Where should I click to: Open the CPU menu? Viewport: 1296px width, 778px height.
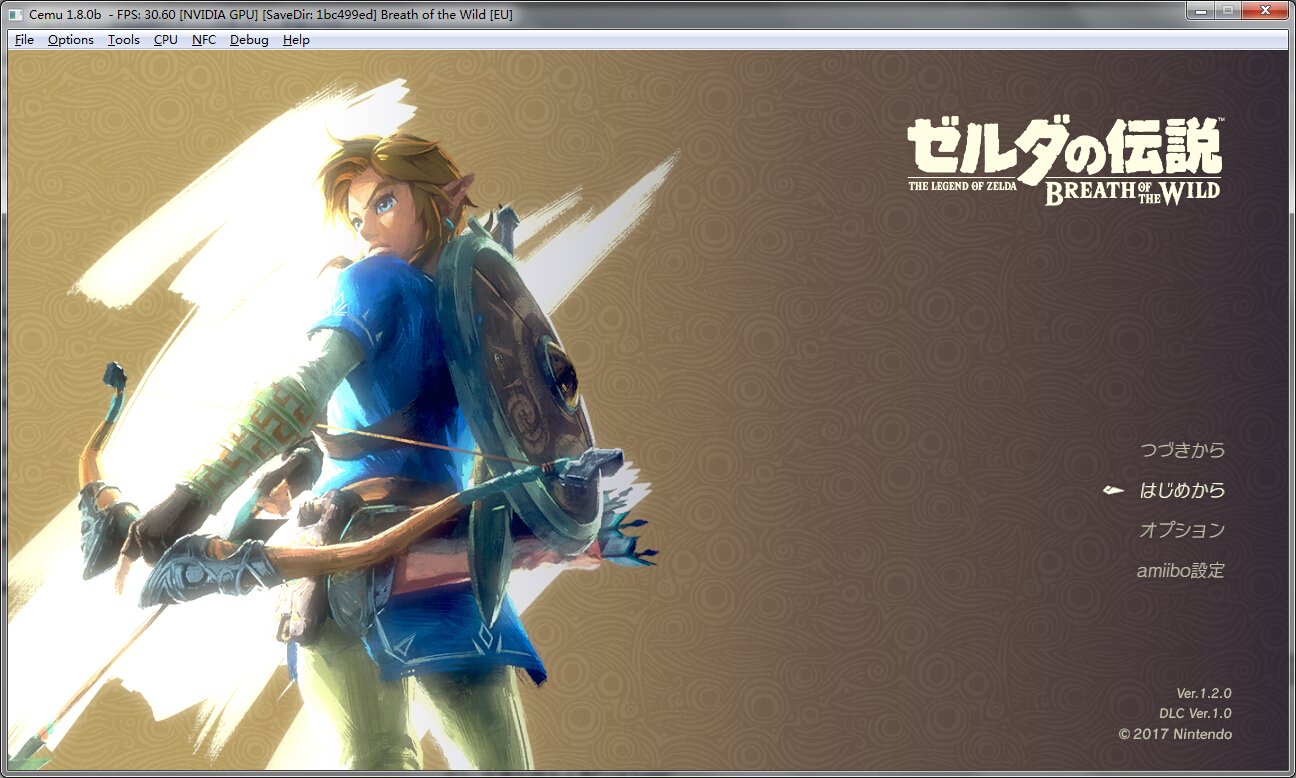point(165,39)
